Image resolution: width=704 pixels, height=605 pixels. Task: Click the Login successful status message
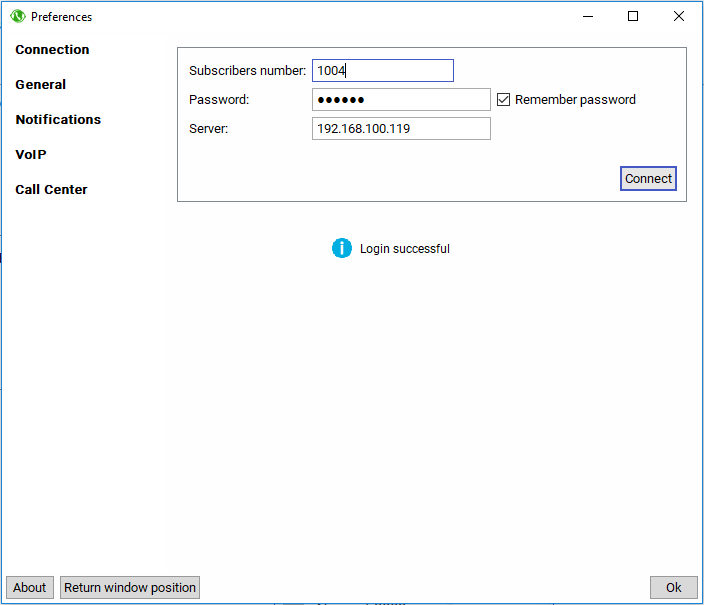404,249
